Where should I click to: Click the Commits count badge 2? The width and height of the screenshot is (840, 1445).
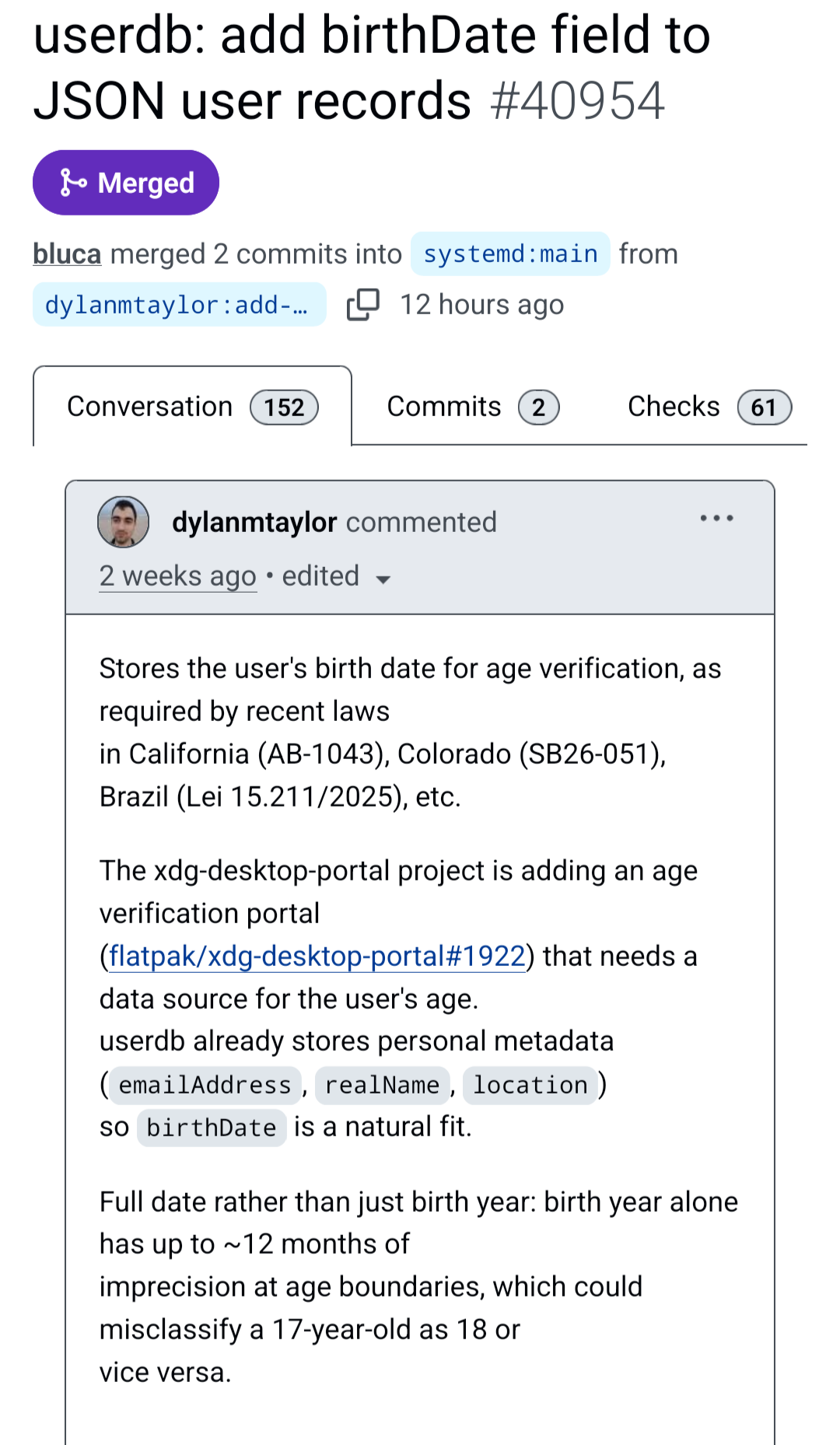point(538,408)
